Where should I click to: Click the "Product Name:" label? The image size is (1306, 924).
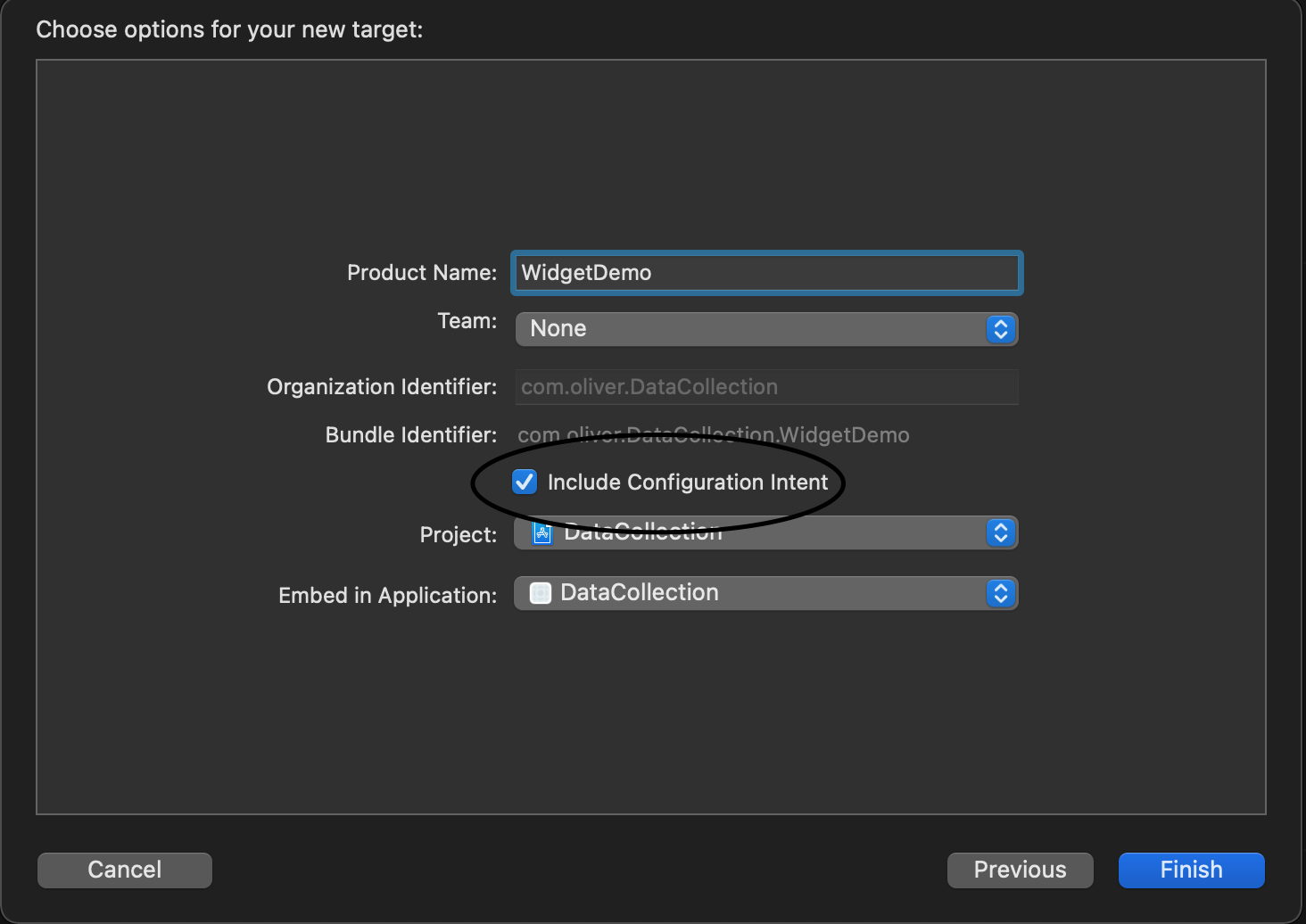[x=422, y=273]
